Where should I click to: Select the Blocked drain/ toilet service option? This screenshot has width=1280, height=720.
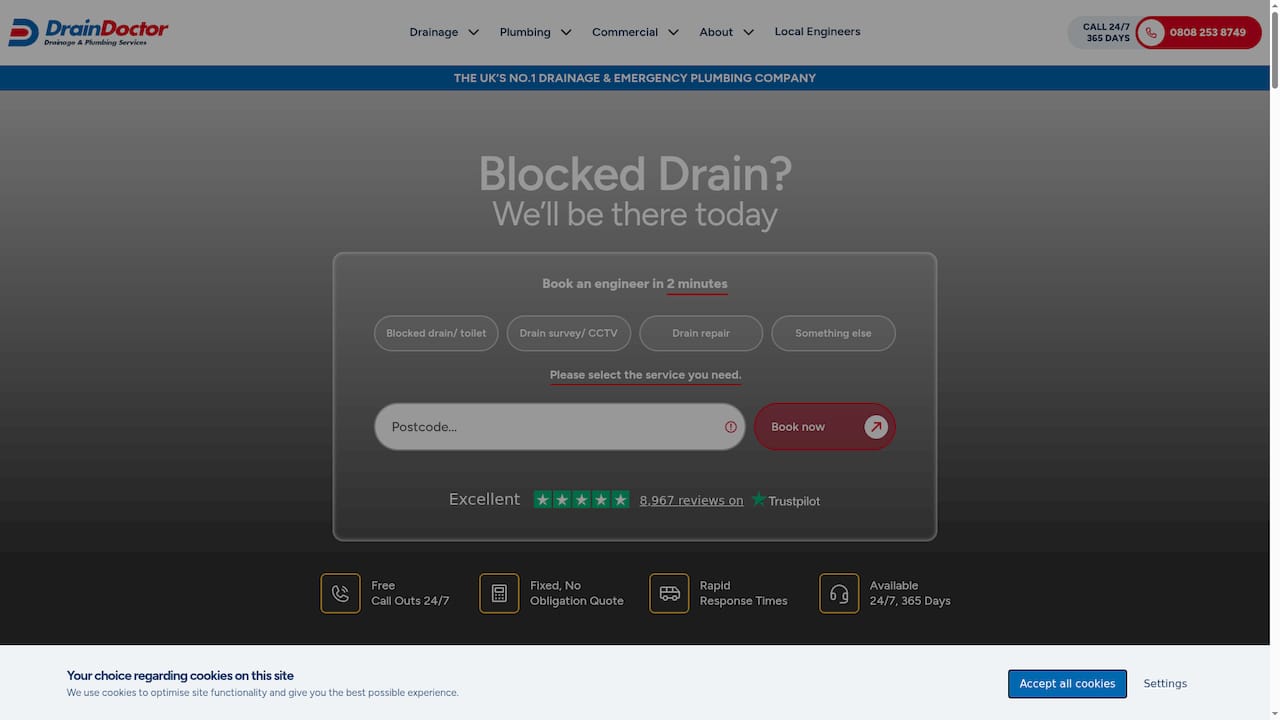click(436, 333)
